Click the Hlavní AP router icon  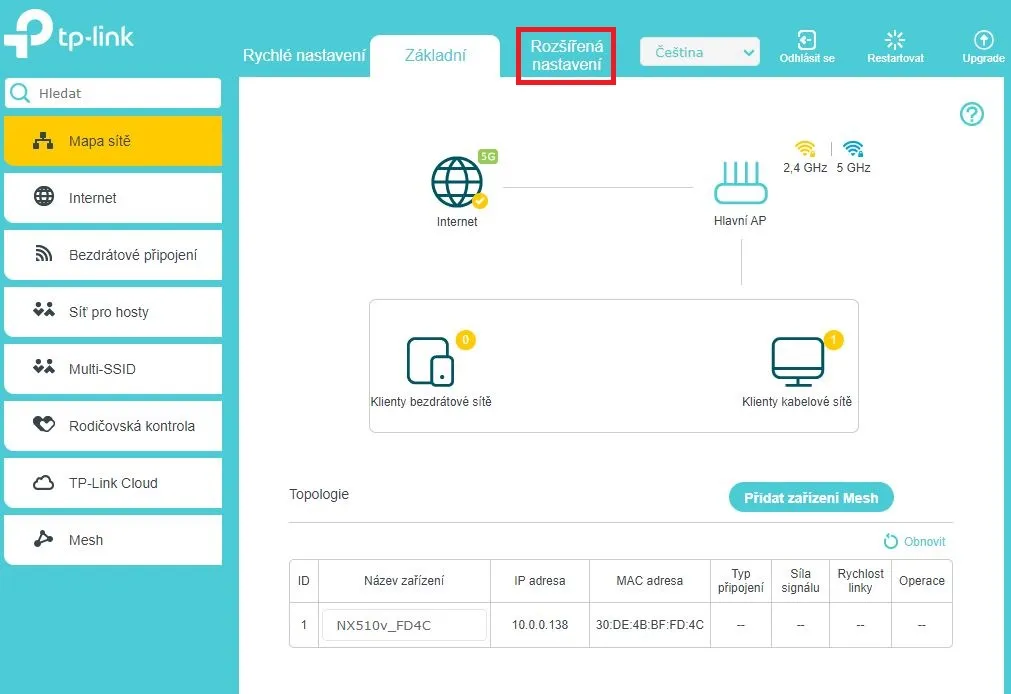click(x=740, y=184)
